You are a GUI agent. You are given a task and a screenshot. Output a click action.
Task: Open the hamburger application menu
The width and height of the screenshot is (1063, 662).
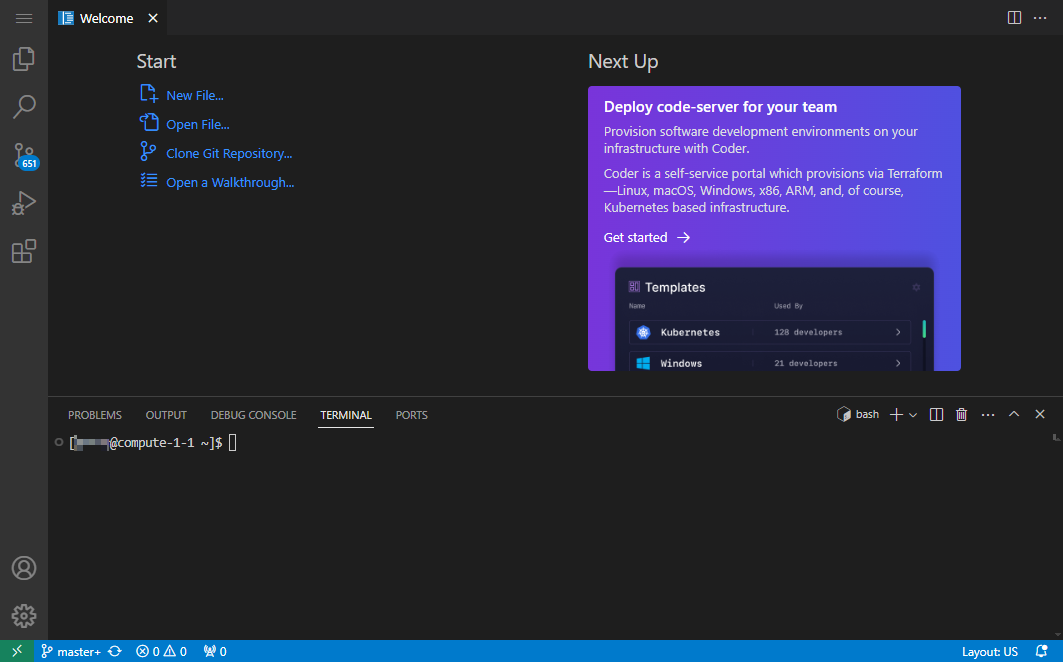tap(24, 18)
